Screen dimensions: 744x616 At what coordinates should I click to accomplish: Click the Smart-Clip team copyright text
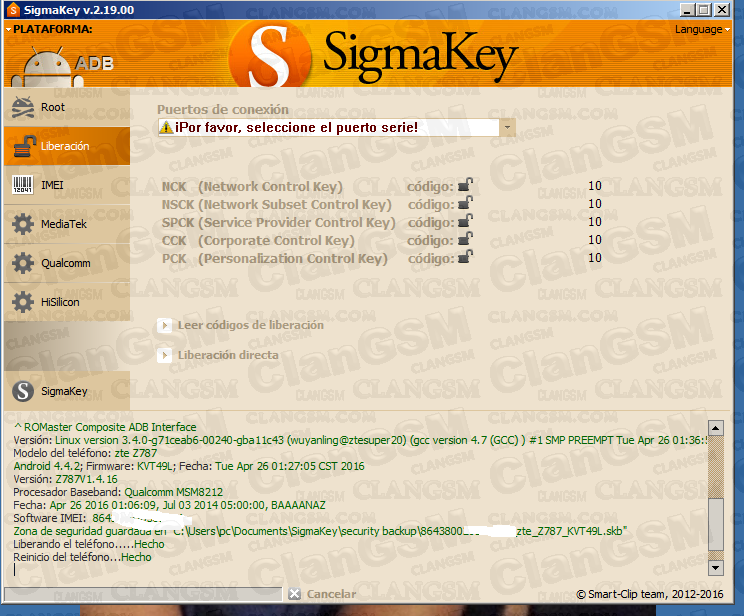pyautogui.click(x=650, y=594)
